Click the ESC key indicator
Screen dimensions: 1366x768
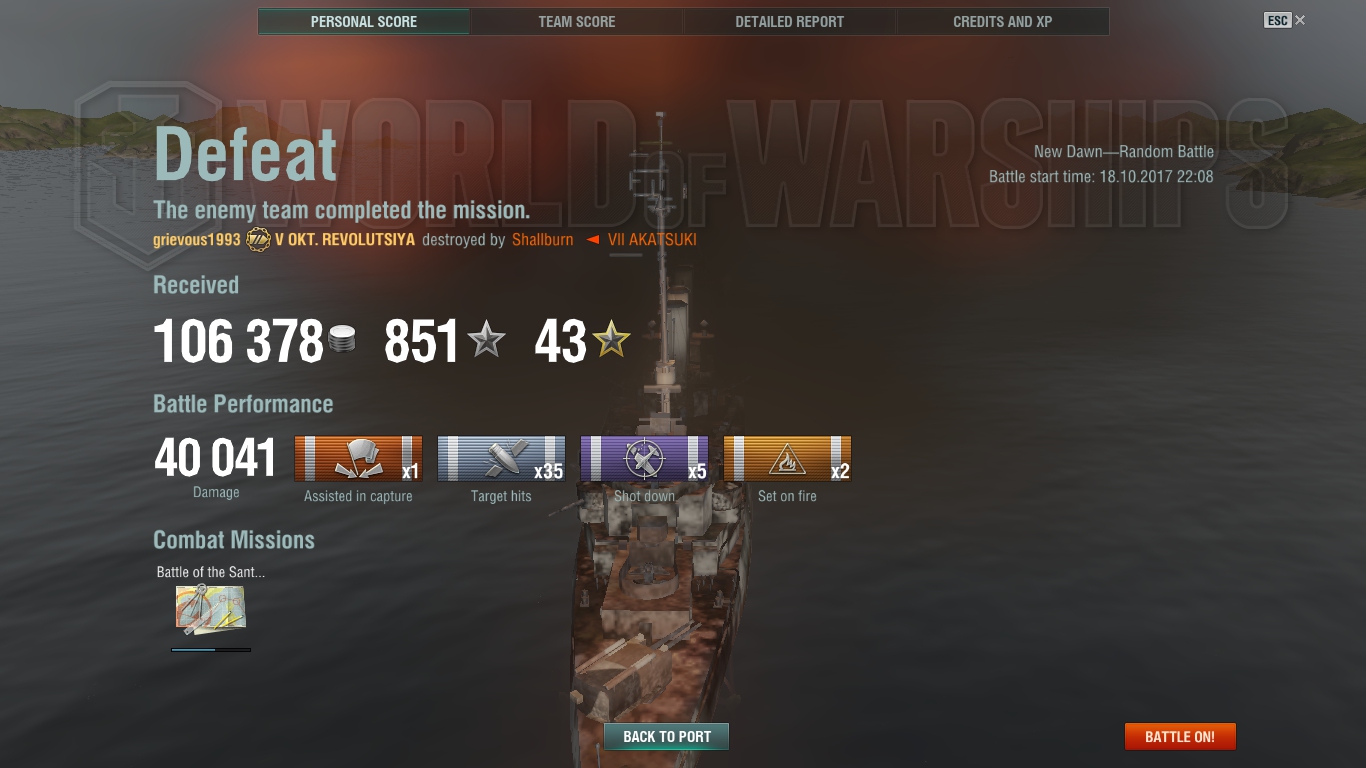[x=1278, y=20]
